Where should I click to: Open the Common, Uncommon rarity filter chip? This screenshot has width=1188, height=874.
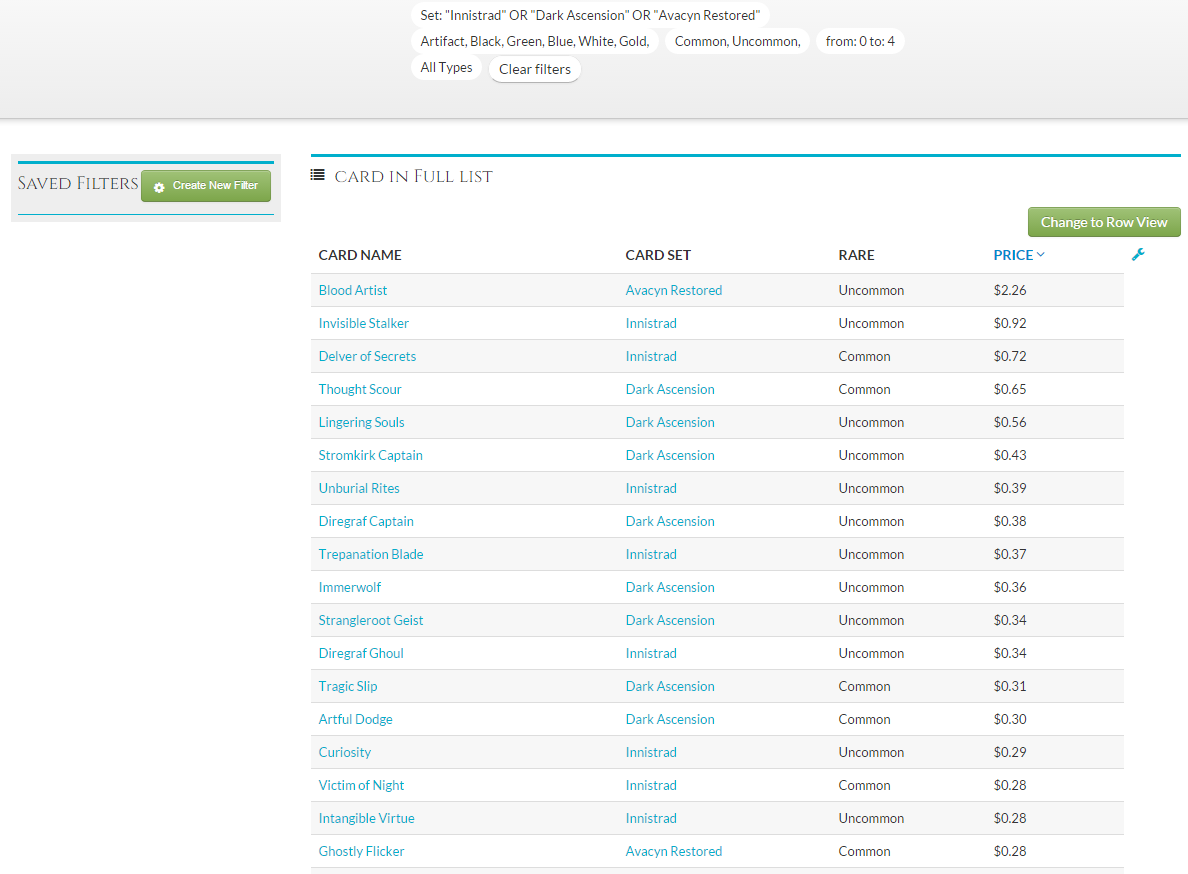pos(737,41)
